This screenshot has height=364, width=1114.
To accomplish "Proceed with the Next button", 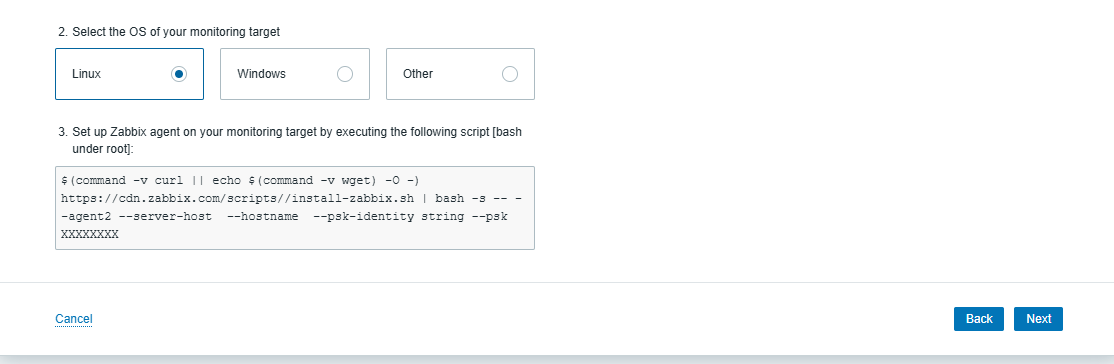I will (x=1039, y=319).
